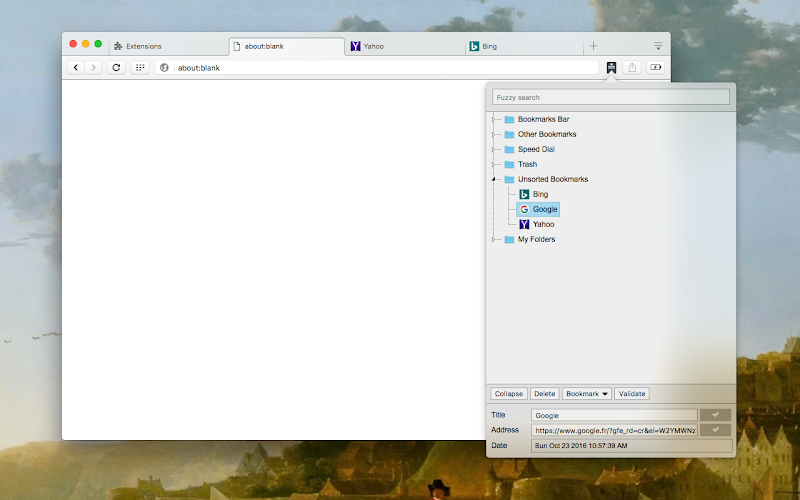Expand the My Folders tree node
Image resolution: width=800 pixels, height=500 pixels.
click(x=493, y=239)
